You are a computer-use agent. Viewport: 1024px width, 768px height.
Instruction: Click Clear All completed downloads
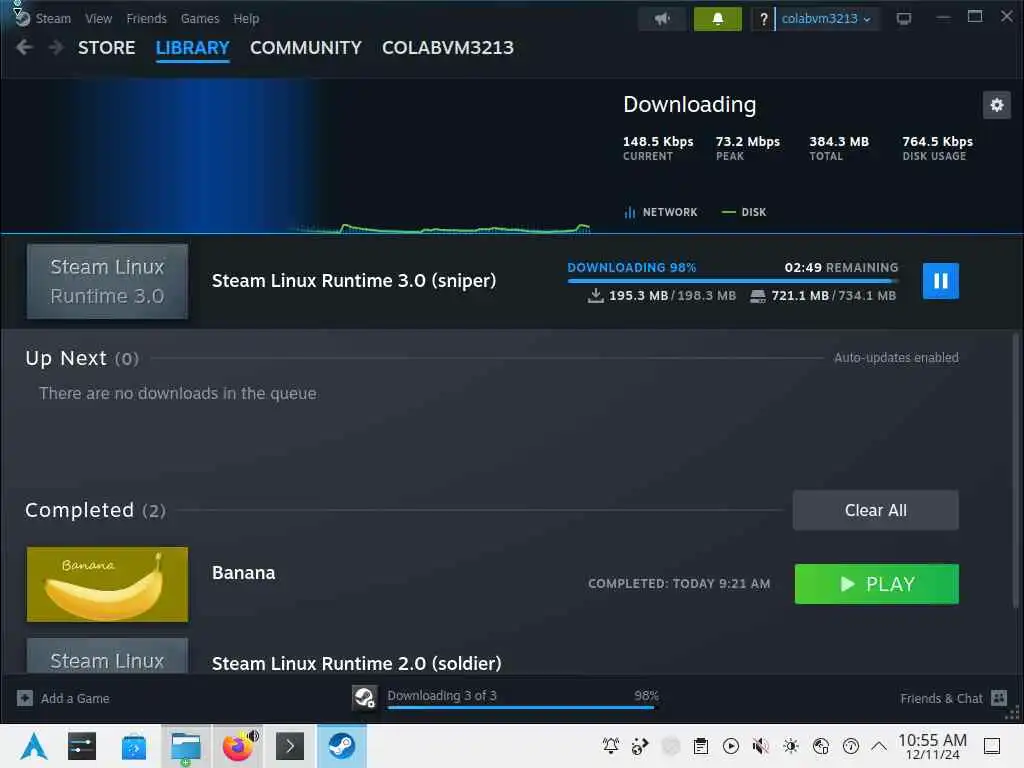(x=875, y=510)
